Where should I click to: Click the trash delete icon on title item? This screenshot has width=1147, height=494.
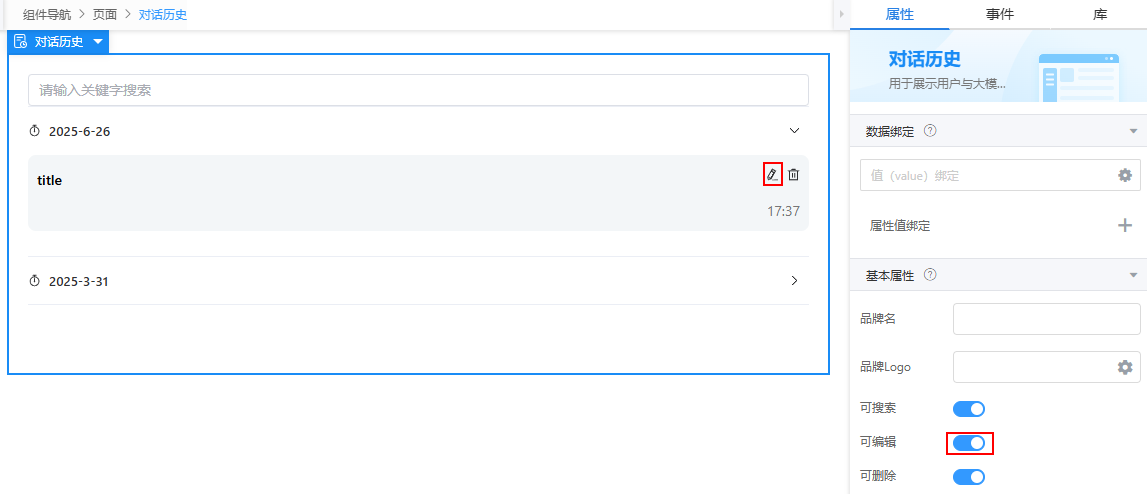[794, 174]
